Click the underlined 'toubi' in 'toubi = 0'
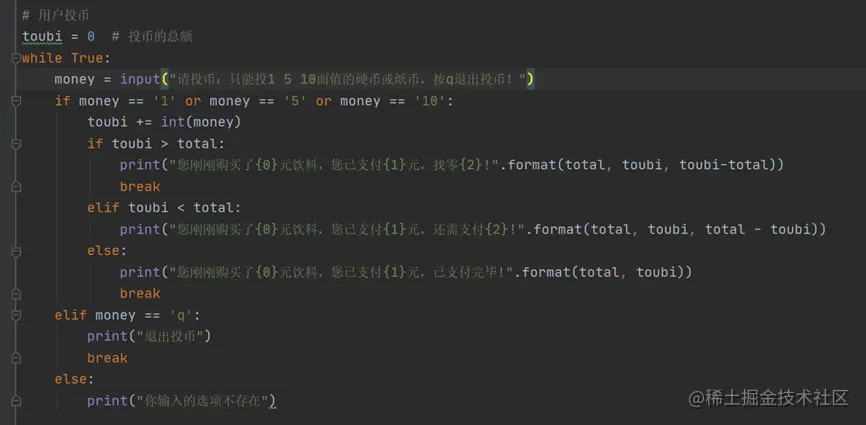 coord(42,37)
